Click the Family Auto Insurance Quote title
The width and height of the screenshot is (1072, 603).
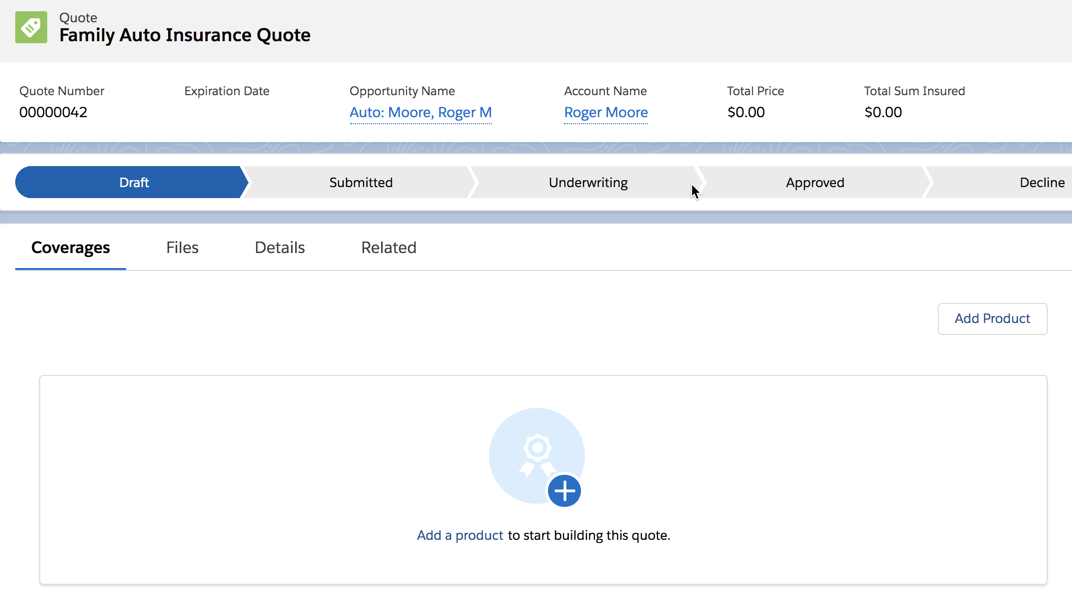(x=185, y=35)
